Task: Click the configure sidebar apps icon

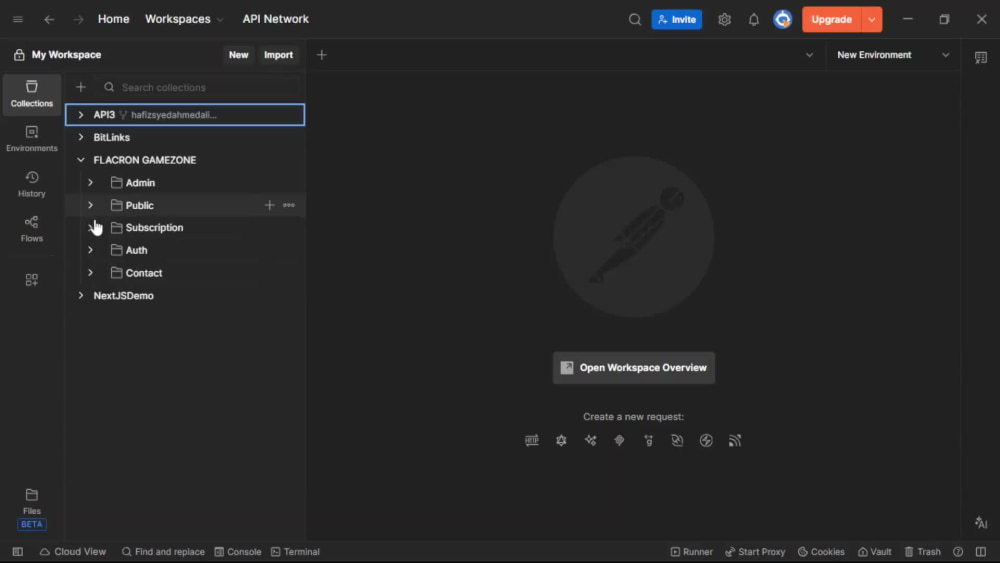Action: pyautogui.click(x=32, y=279)
